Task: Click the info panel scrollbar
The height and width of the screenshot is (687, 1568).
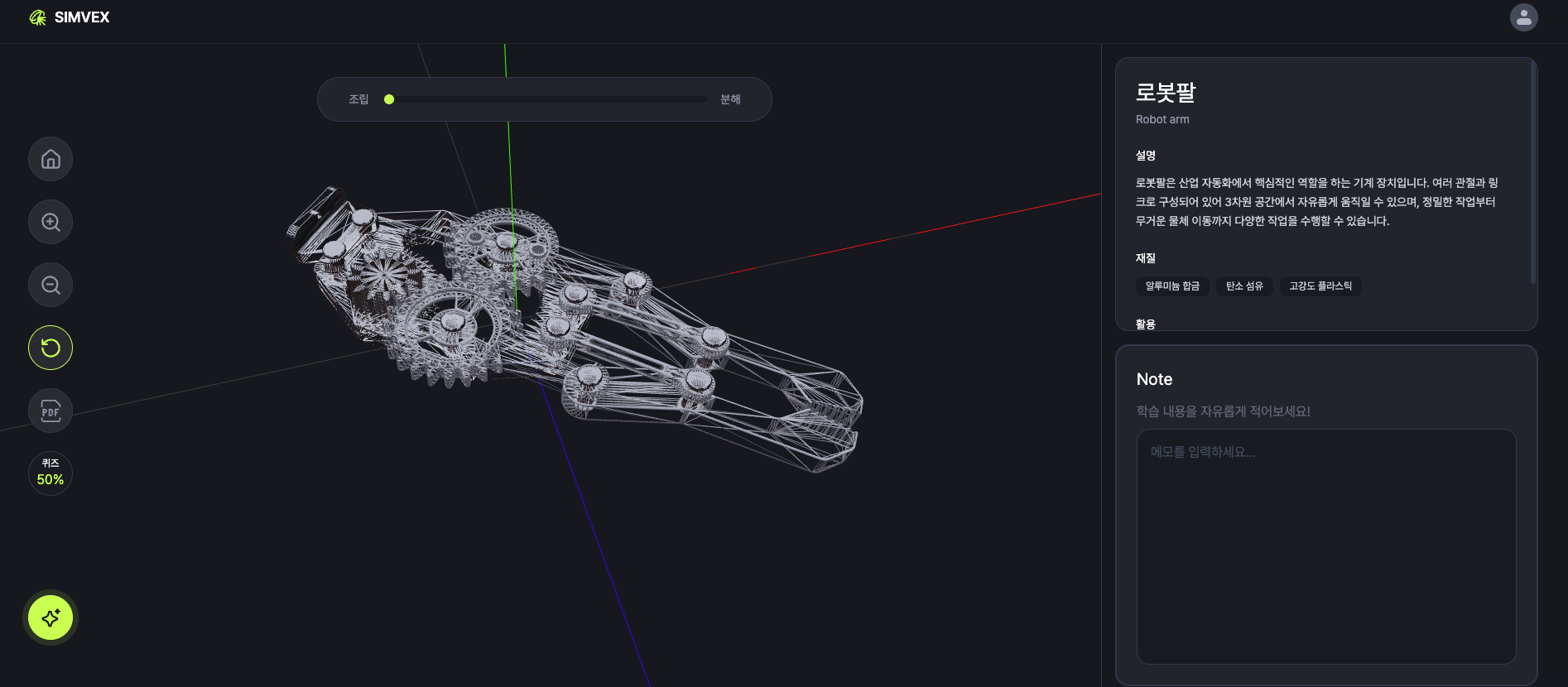Action: tap(1533, 174)
